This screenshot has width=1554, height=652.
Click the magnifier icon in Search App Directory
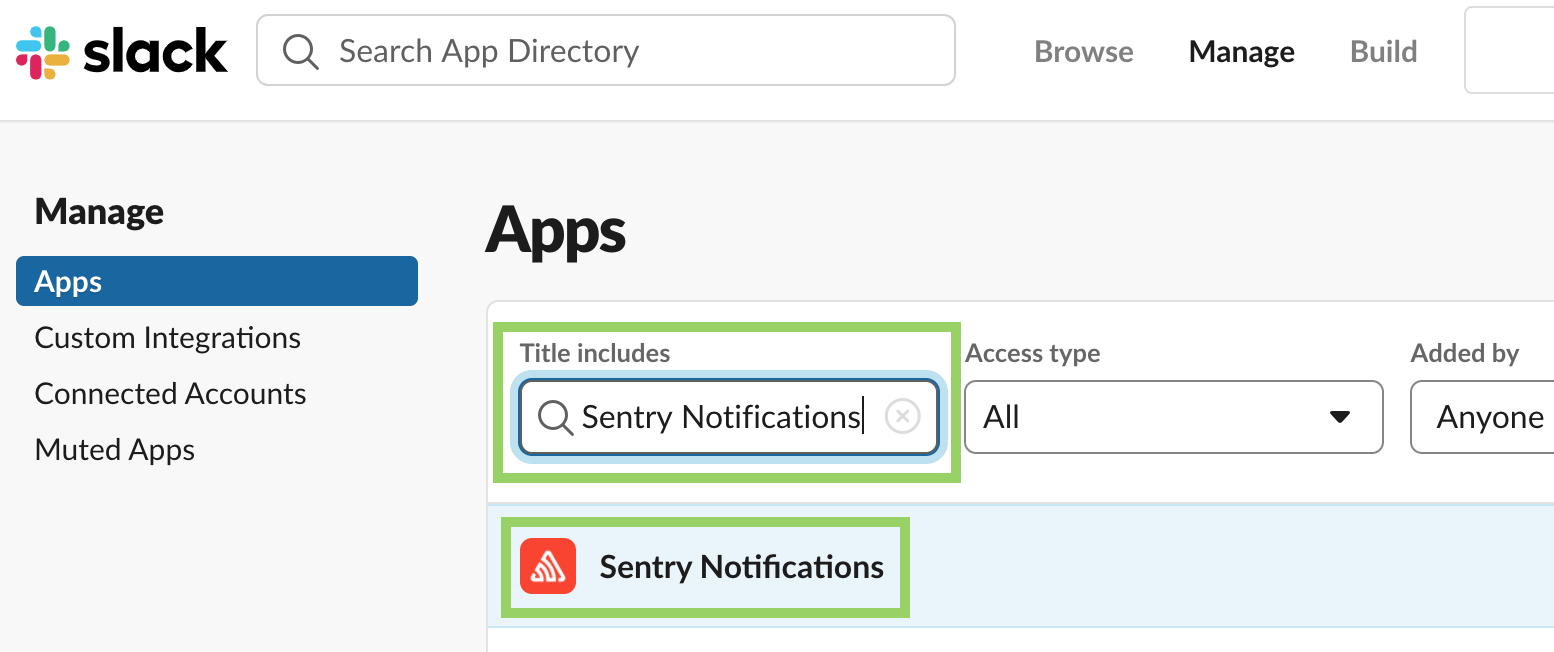point(300,51)
